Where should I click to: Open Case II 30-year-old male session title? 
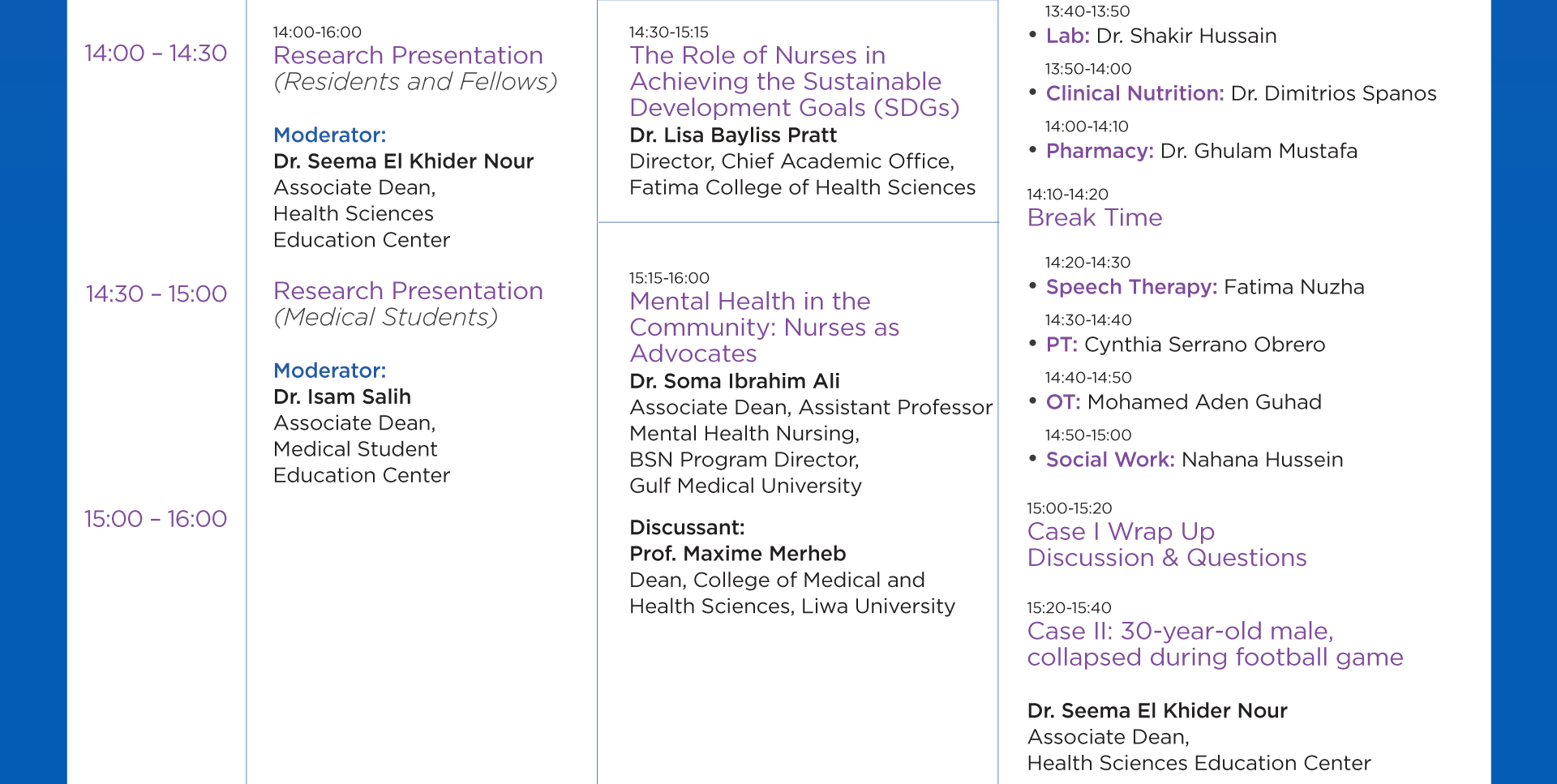coord(1215,645)
